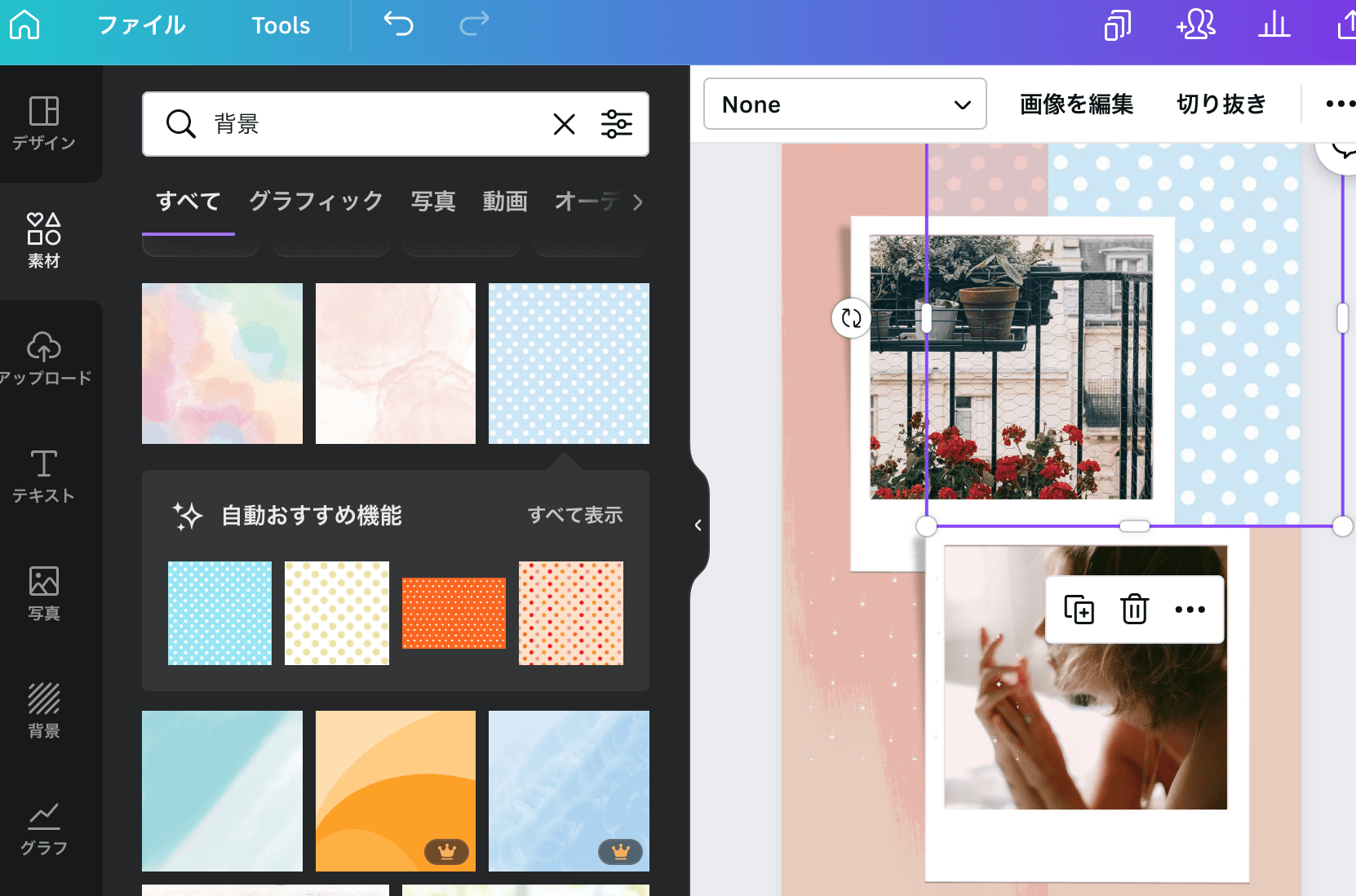Open the テキスト (text) panel

[x=44, y=477]
